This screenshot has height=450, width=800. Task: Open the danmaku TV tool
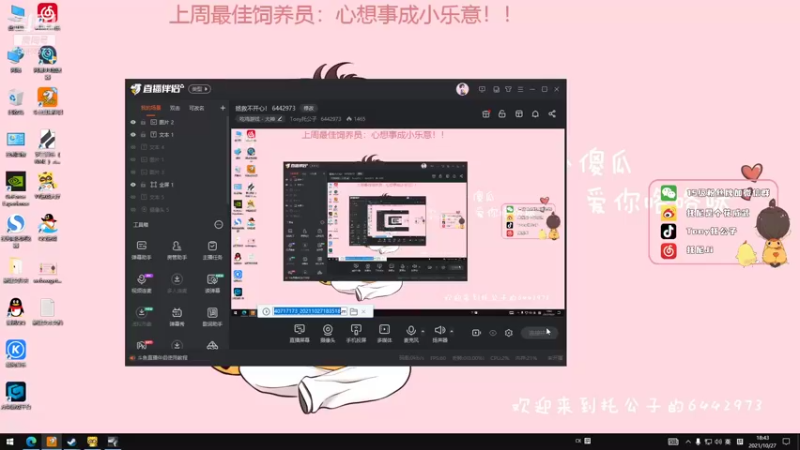(x=177, y=316)
